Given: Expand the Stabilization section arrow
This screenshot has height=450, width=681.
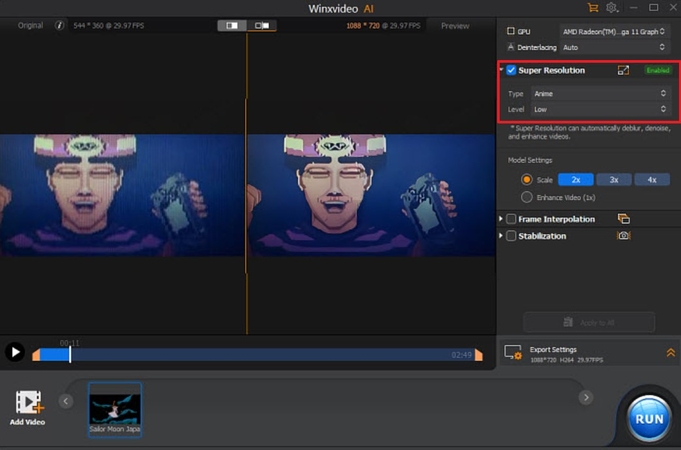Looking at the screenshot, I should point(501,235).
